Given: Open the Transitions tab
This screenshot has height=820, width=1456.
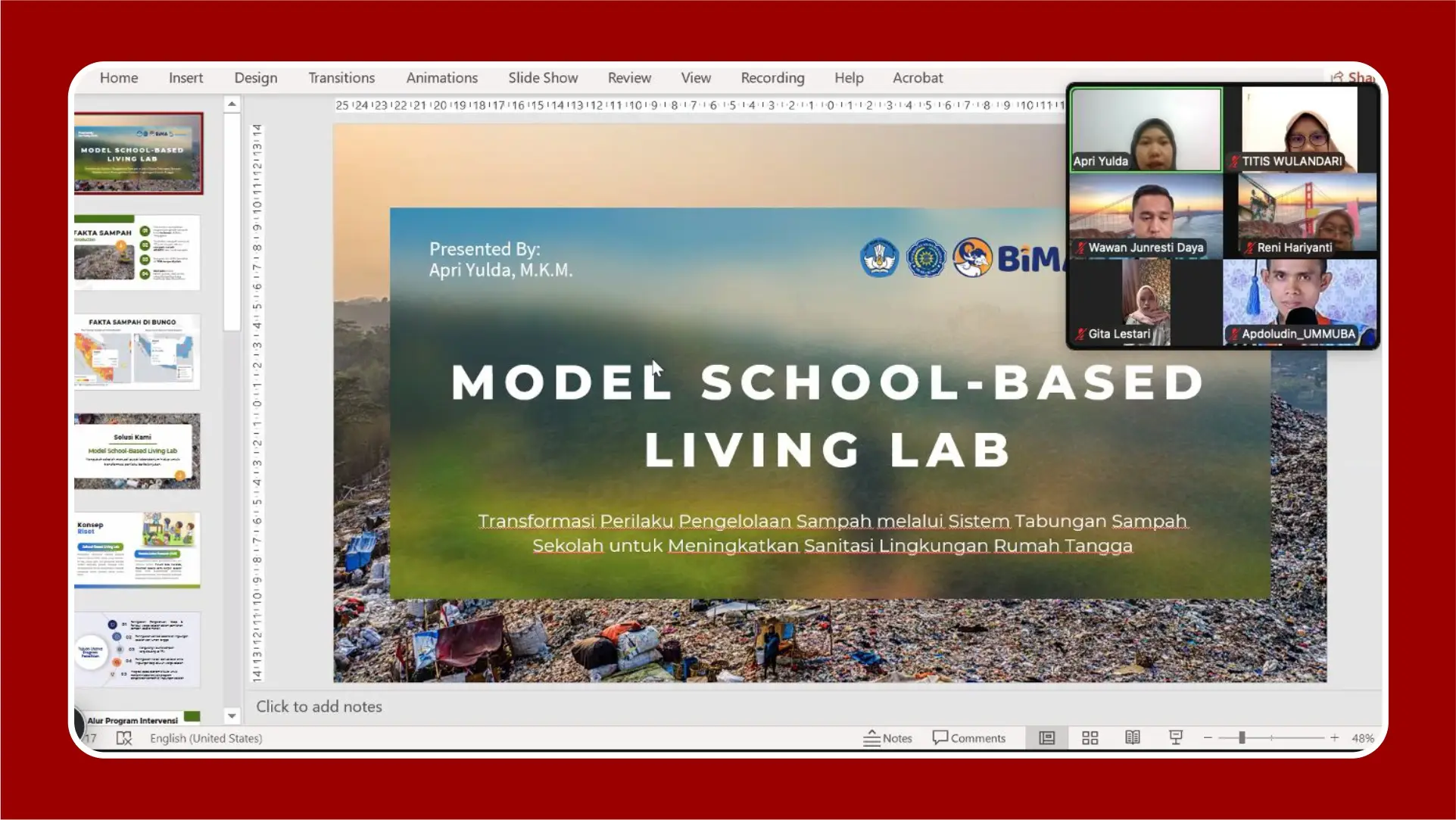Looking at the screenshot, I should pyautogui.click(x=341, y=78).
